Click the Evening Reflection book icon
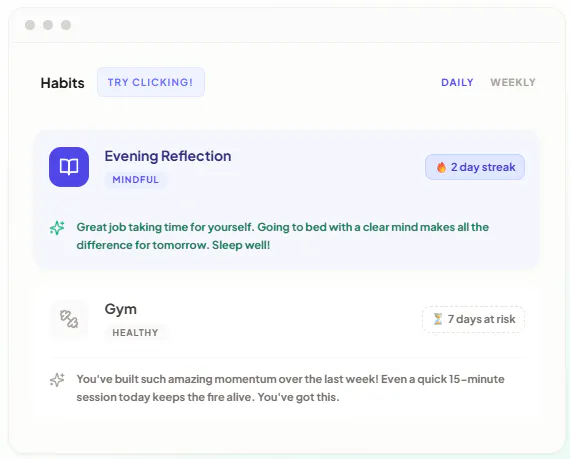The height and width of the screenshot is (459, 570). (69, 167)
